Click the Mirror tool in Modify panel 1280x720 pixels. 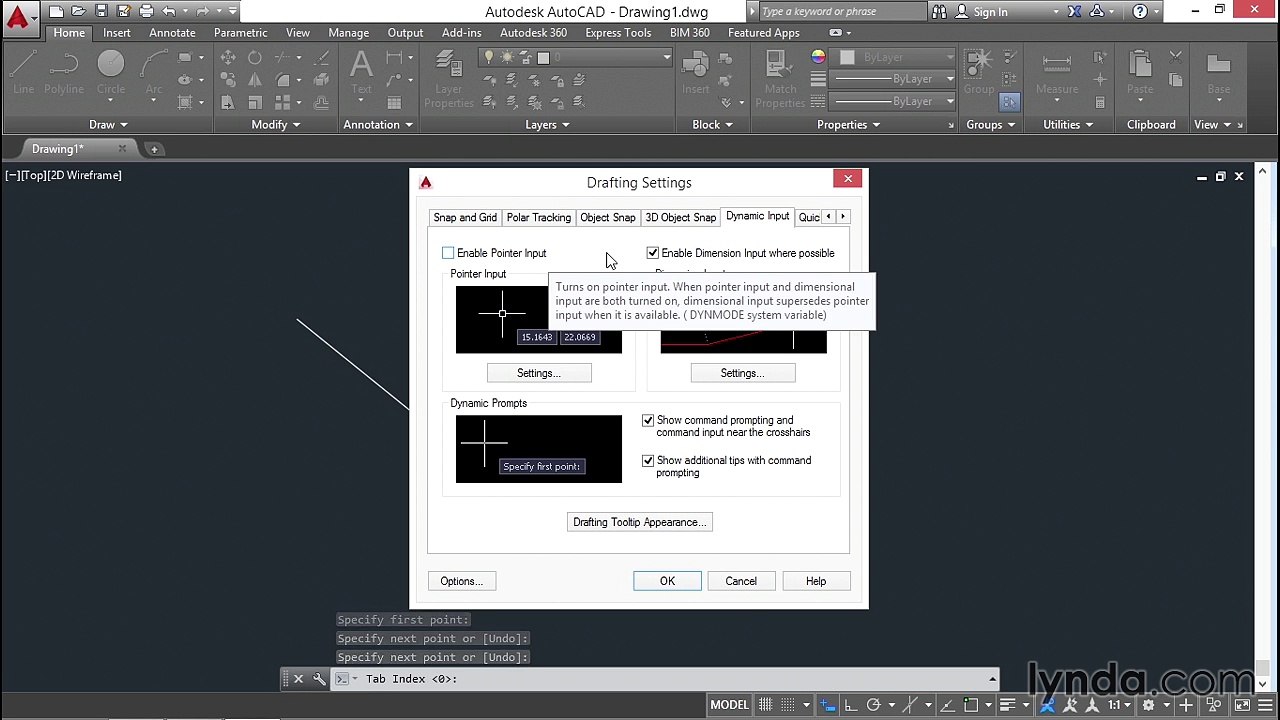coord(255,80)
